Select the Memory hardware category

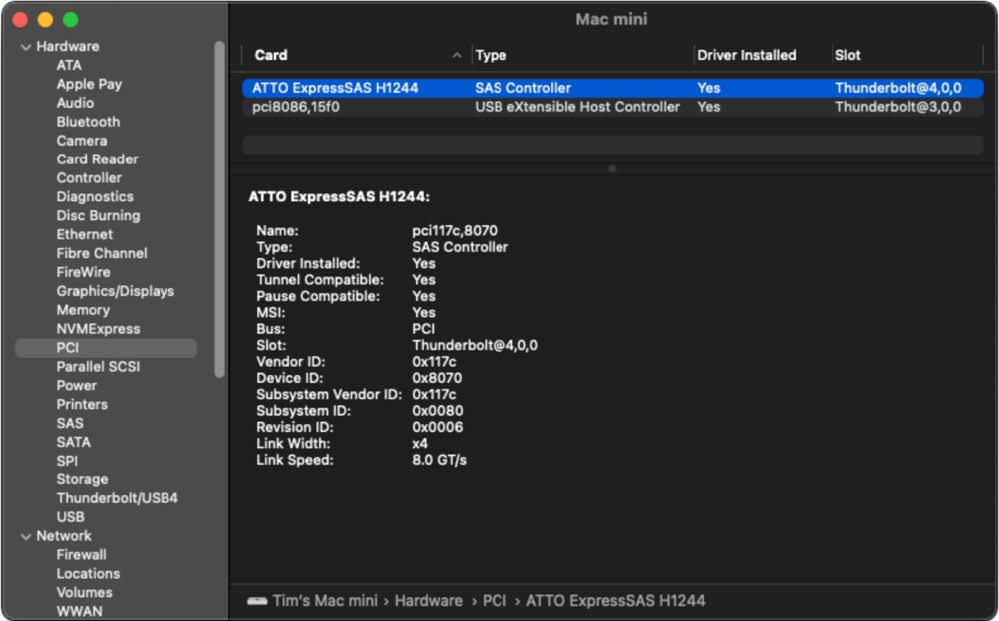coord(84,309)
